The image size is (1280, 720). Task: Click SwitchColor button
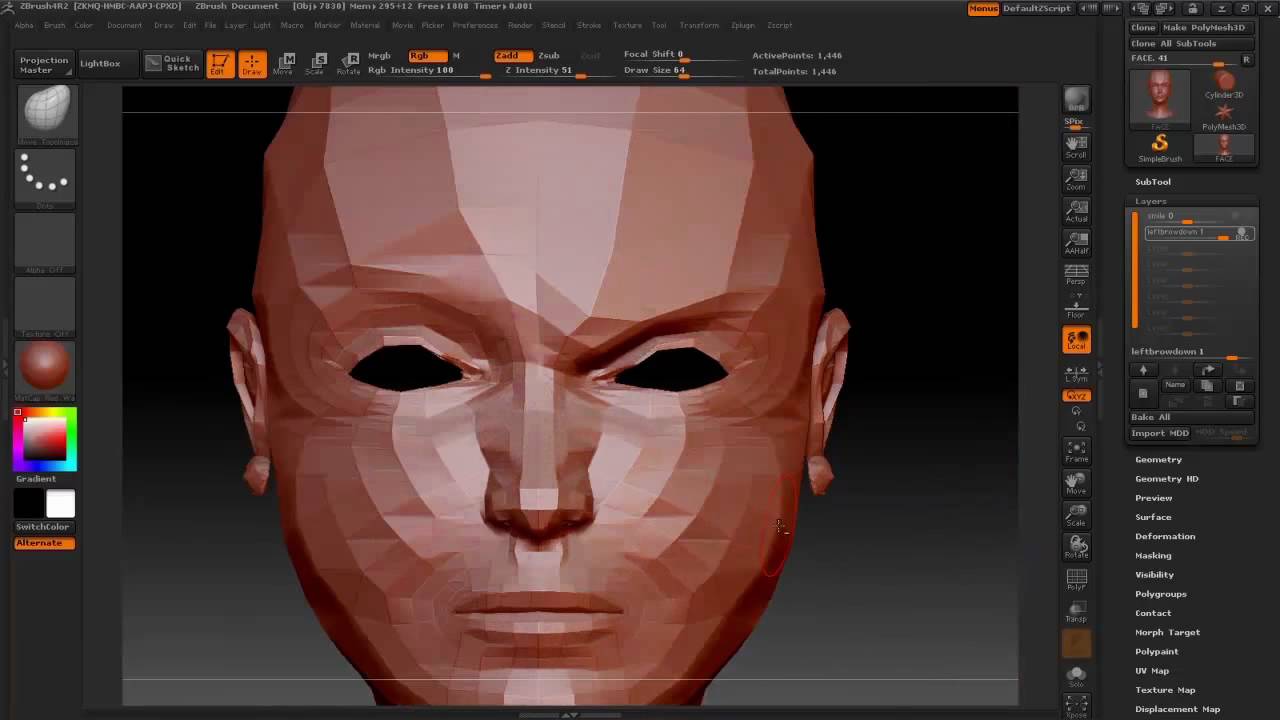click(x=43, y=527)
